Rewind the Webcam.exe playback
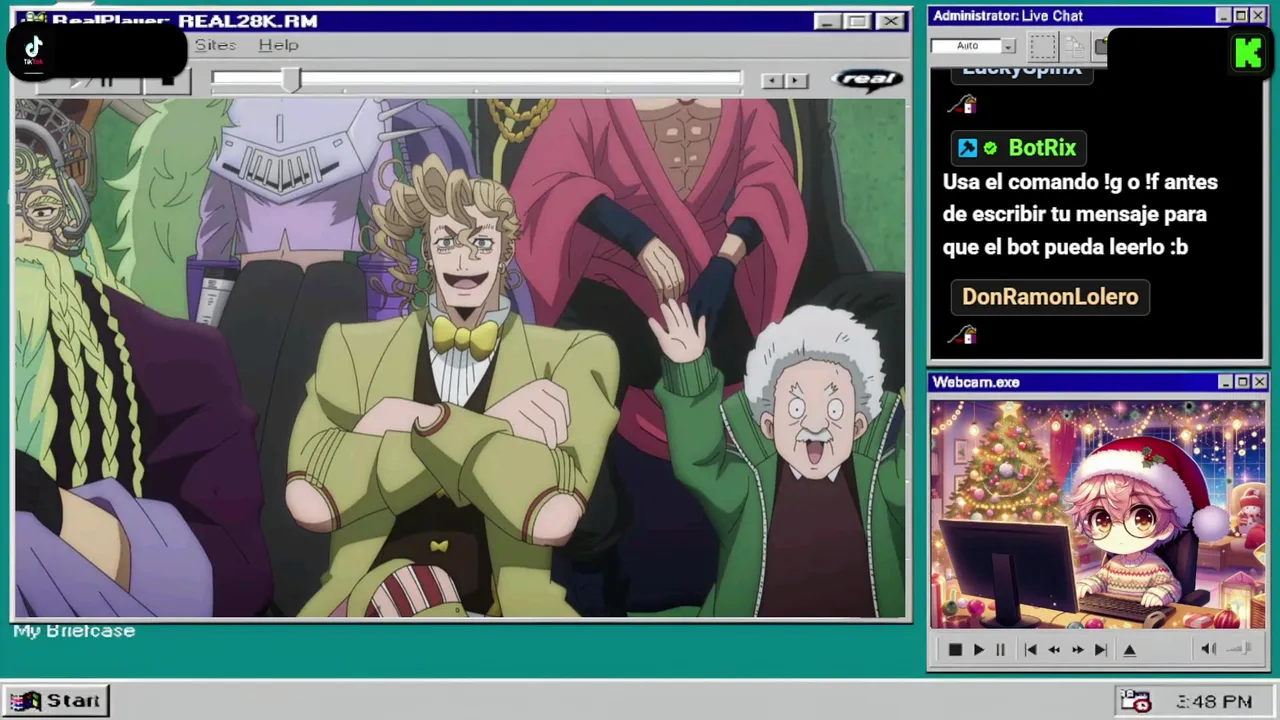 [1054, 650]
